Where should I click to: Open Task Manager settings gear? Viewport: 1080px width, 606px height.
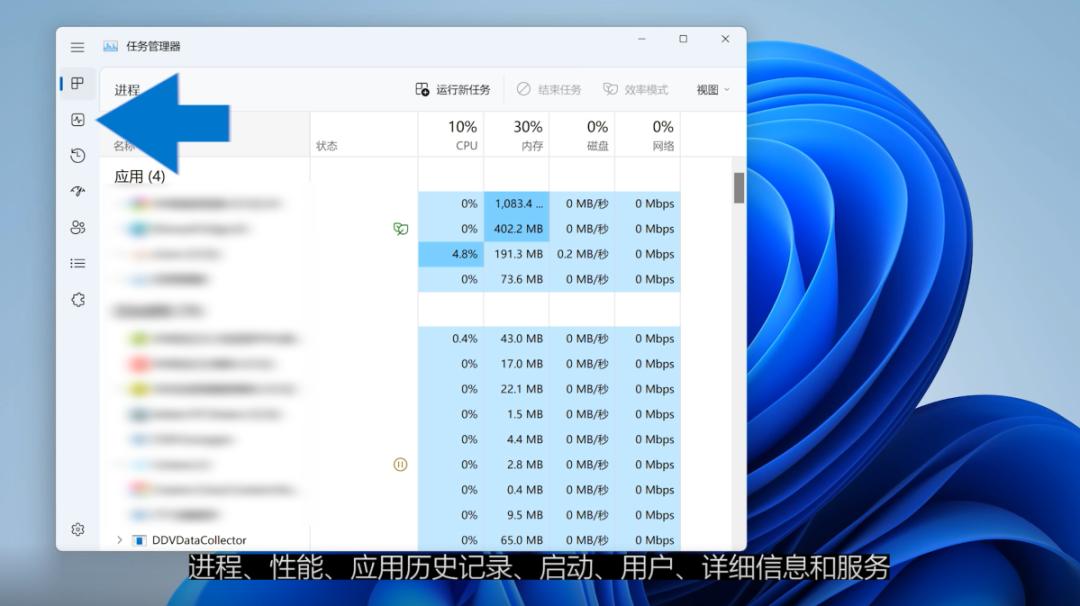[x=78, y=529]
